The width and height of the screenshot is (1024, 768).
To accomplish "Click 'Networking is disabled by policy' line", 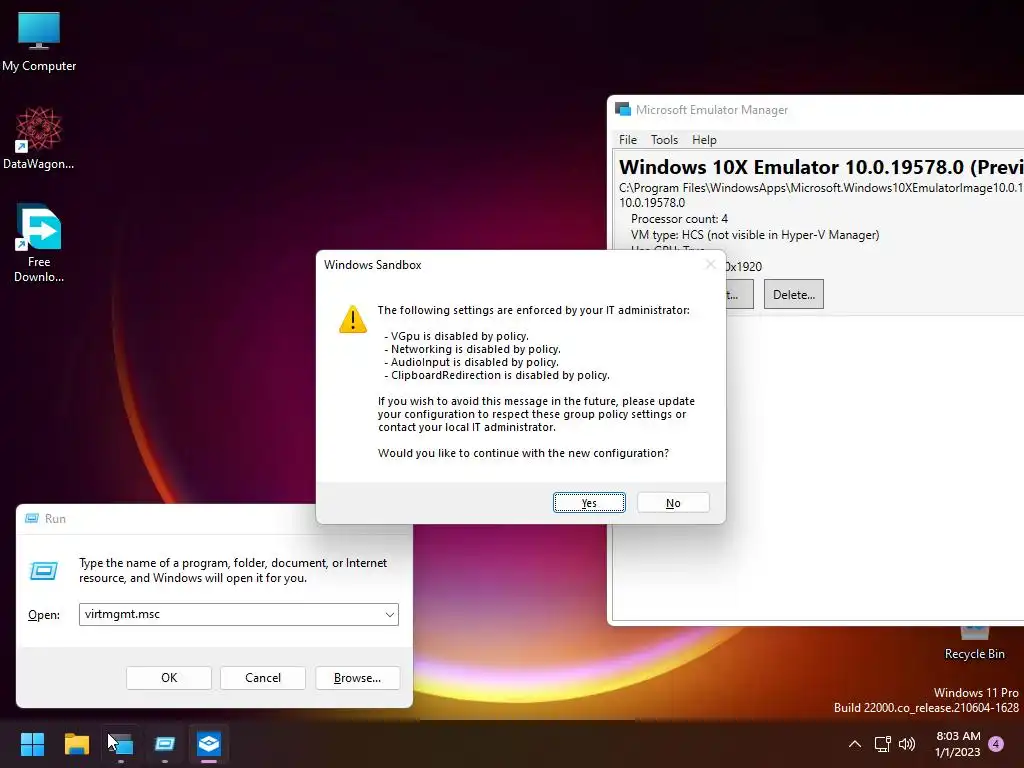I will coord(472,349).
